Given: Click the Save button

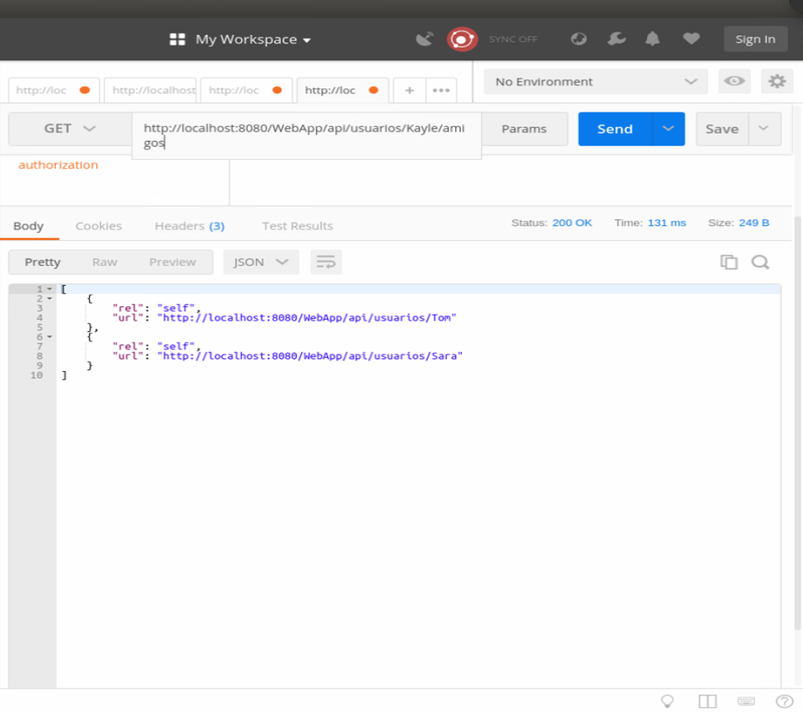Looking at the screenshot, I should tap(722, 129).
